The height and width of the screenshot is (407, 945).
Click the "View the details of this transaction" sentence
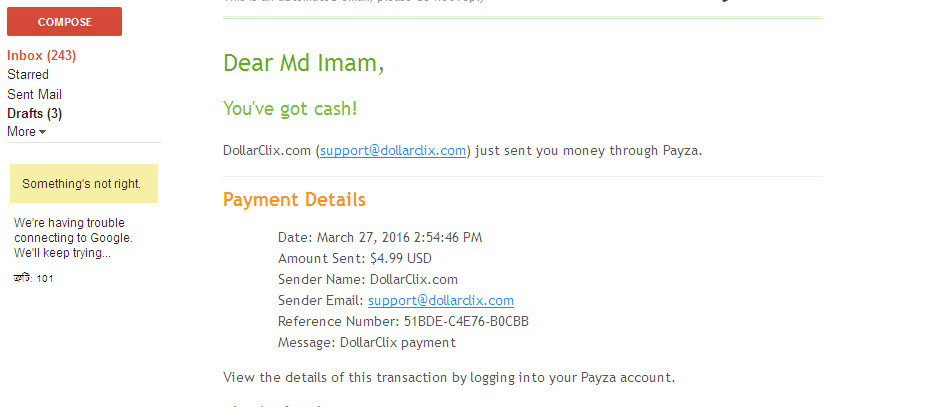(x=449, y=377)
